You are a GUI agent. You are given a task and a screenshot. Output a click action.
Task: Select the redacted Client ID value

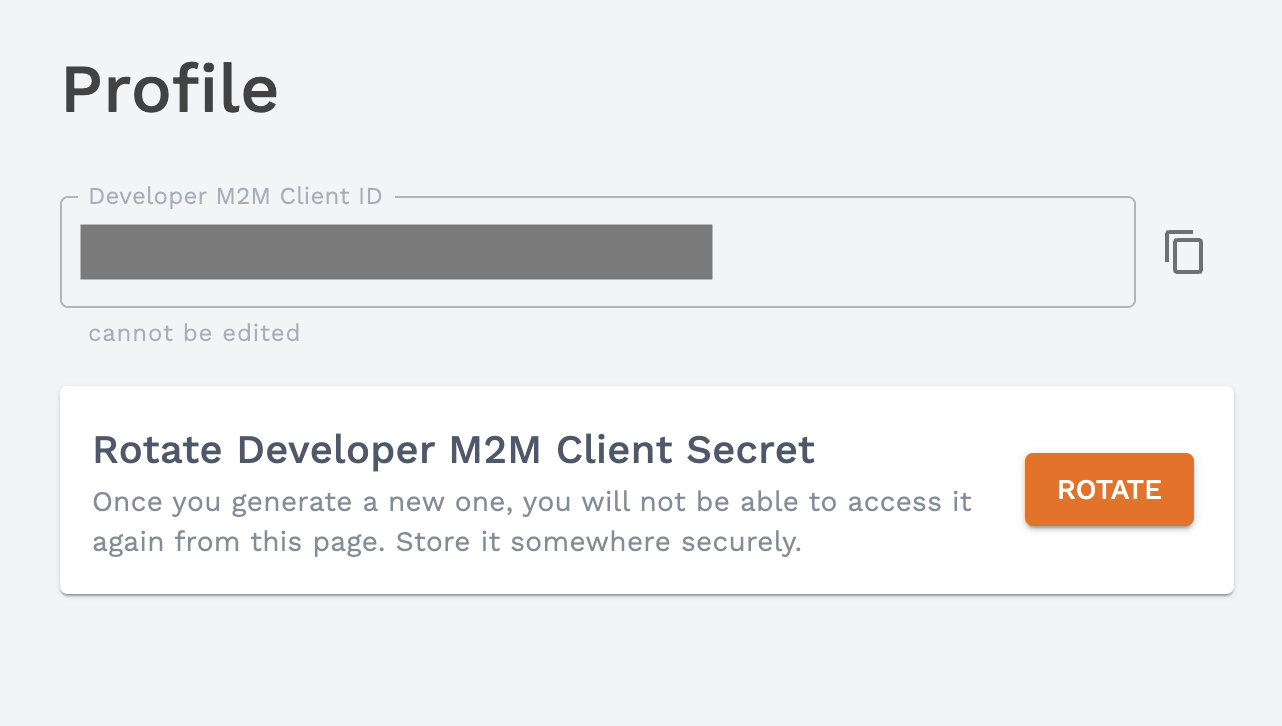click(x=396, y=252)
